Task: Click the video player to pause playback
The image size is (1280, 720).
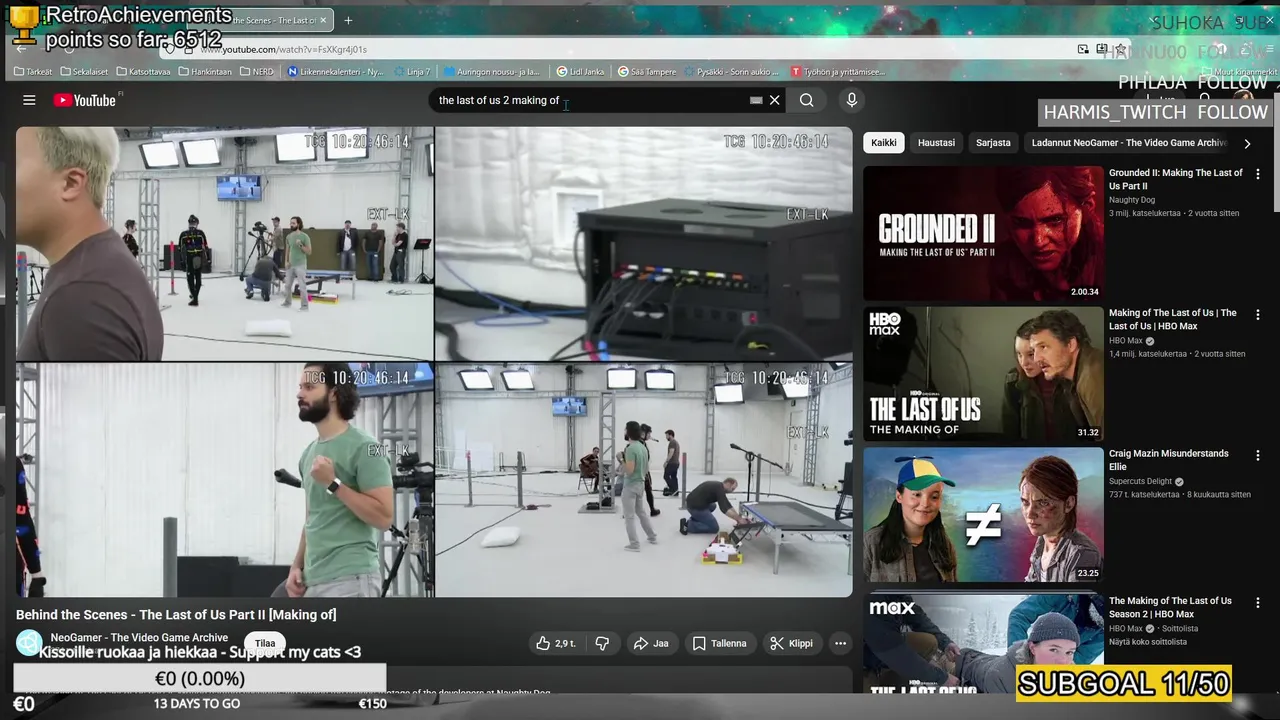Action: (434, 362)
